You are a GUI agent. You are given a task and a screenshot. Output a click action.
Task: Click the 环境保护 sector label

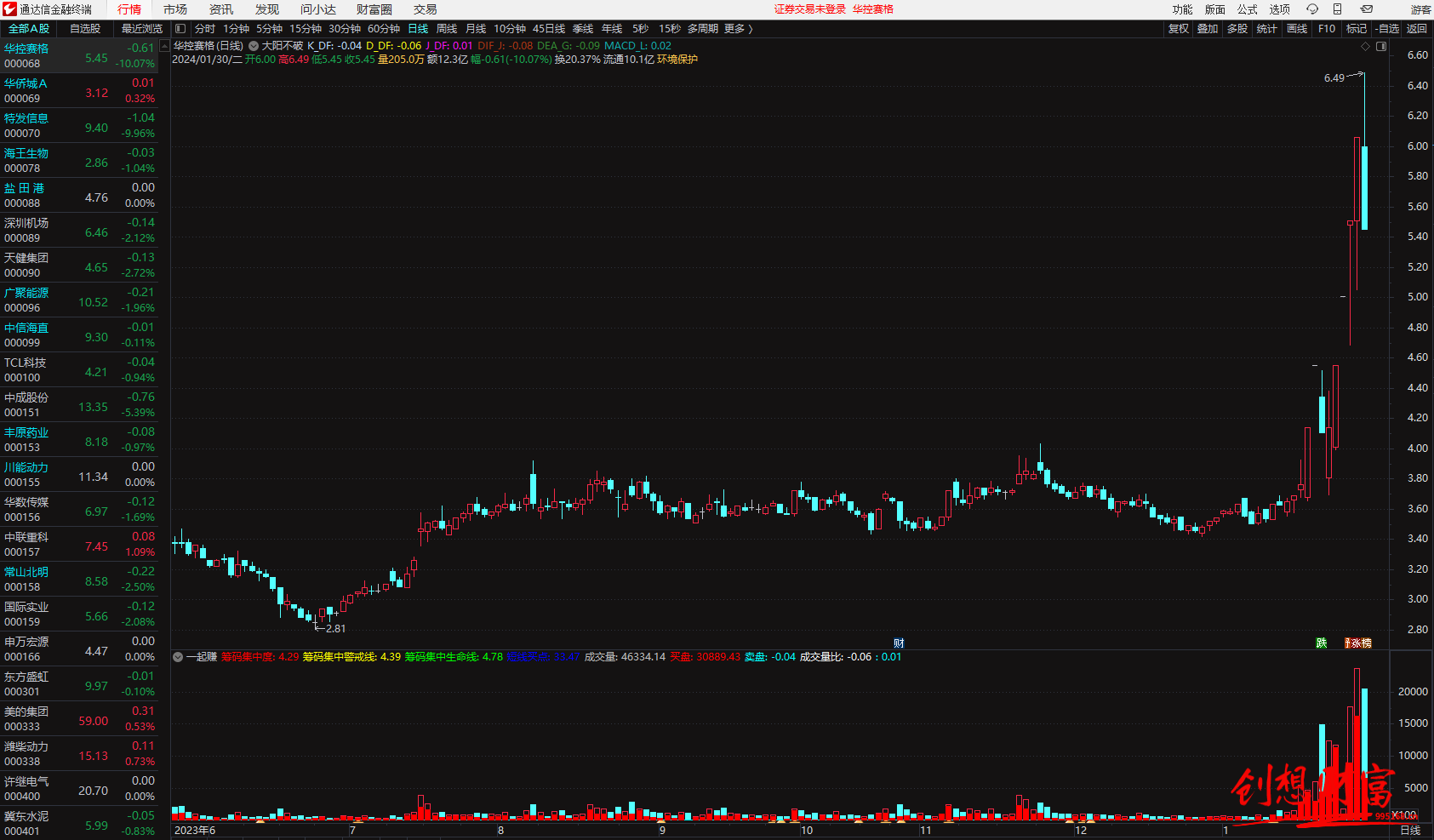coord(677,60)
